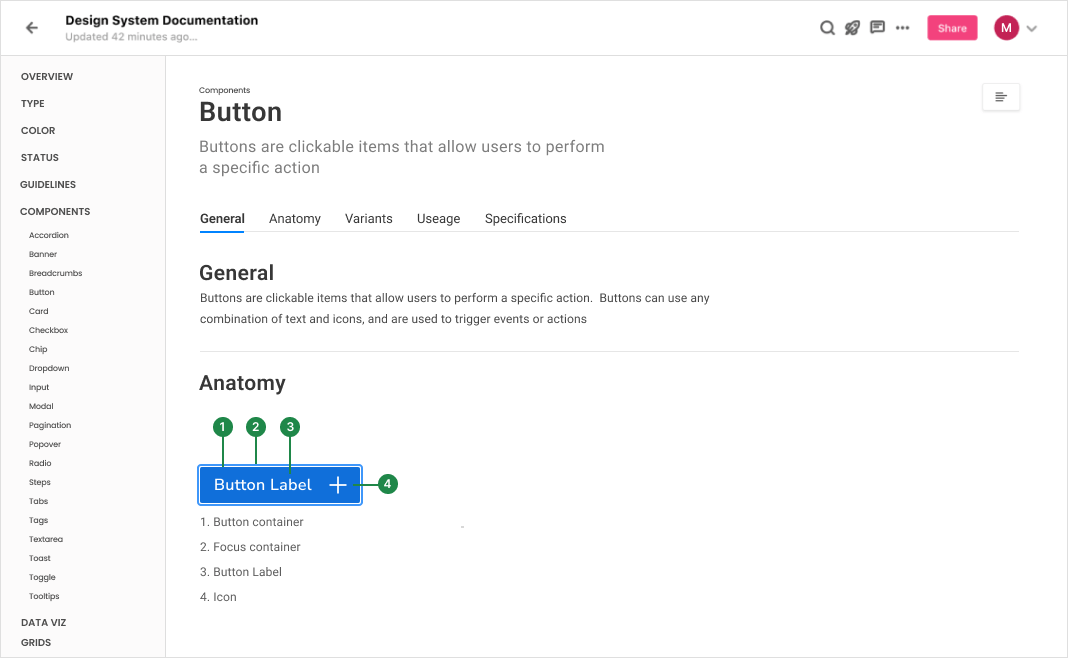
Task: Click the '3. Button Label' list item
Action: (240, 572)
